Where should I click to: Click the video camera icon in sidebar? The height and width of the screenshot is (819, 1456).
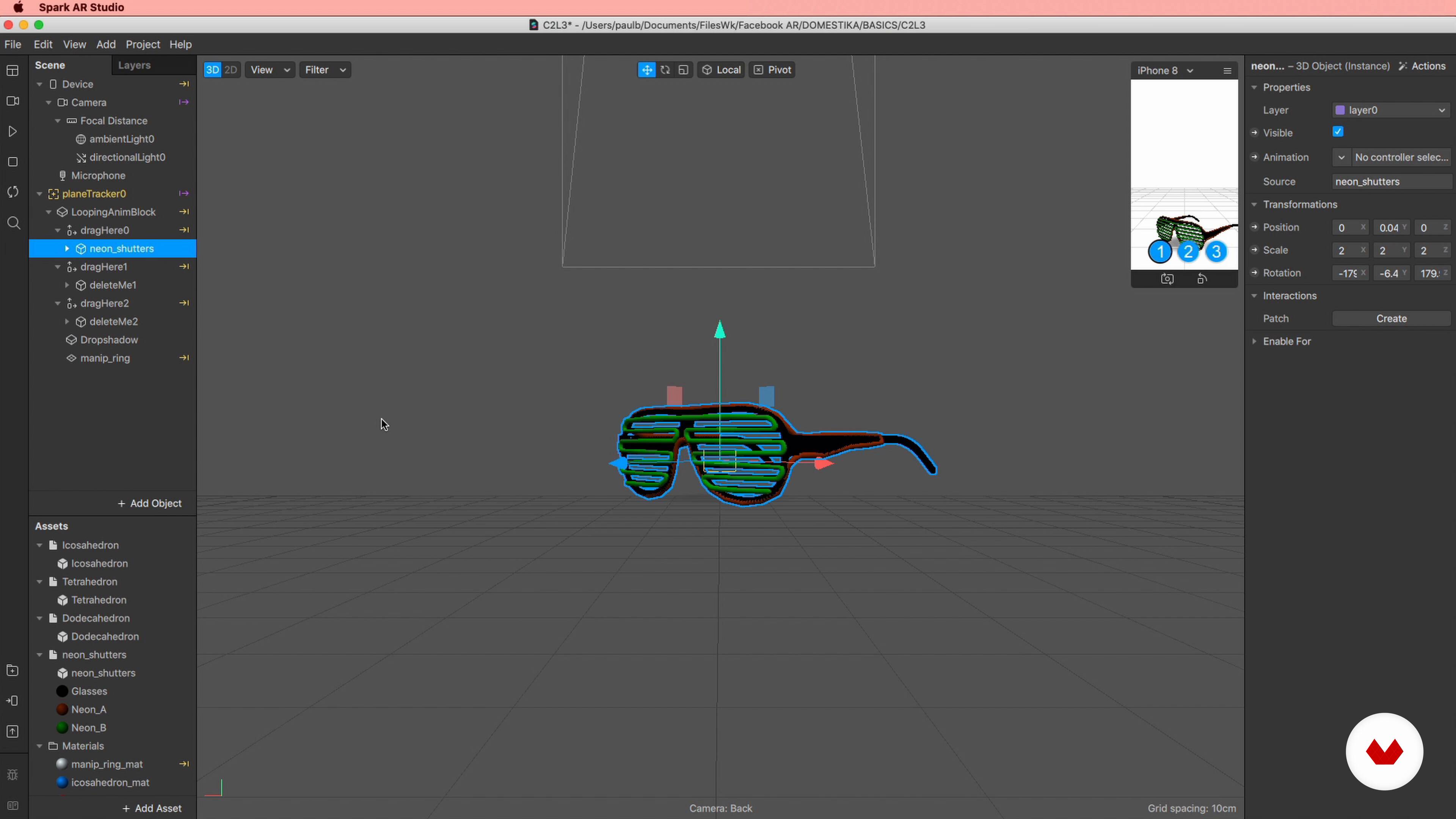(13, 100)
